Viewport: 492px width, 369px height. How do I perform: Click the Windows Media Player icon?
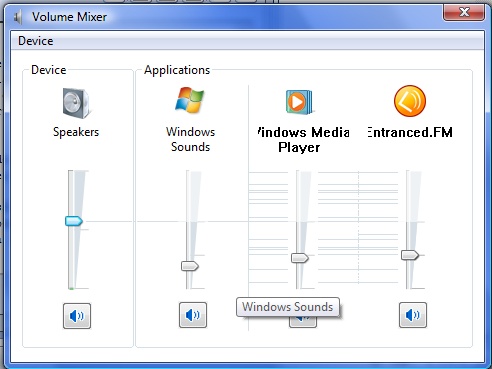299,102
